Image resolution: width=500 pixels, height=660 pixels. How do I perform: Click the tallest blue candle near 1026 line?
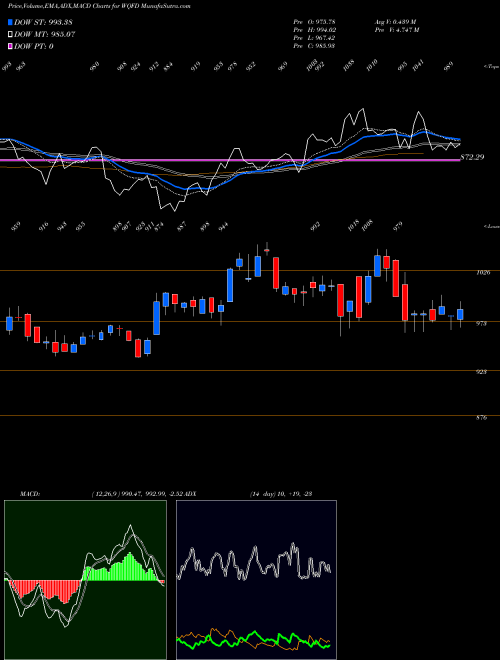(x=230, y=285)
